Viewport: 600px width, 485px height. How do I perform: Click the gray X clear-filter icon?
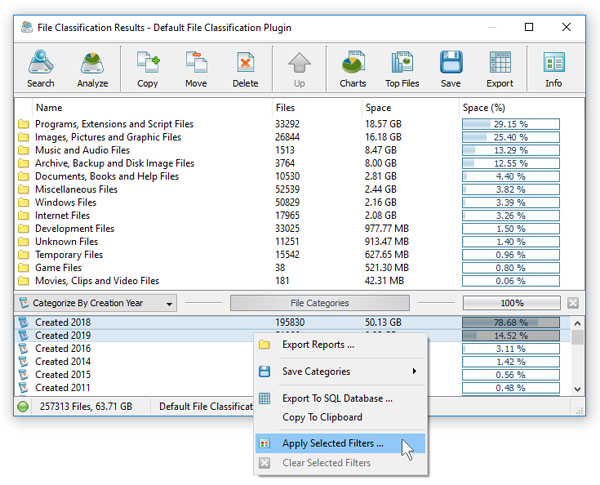(573, 303)
